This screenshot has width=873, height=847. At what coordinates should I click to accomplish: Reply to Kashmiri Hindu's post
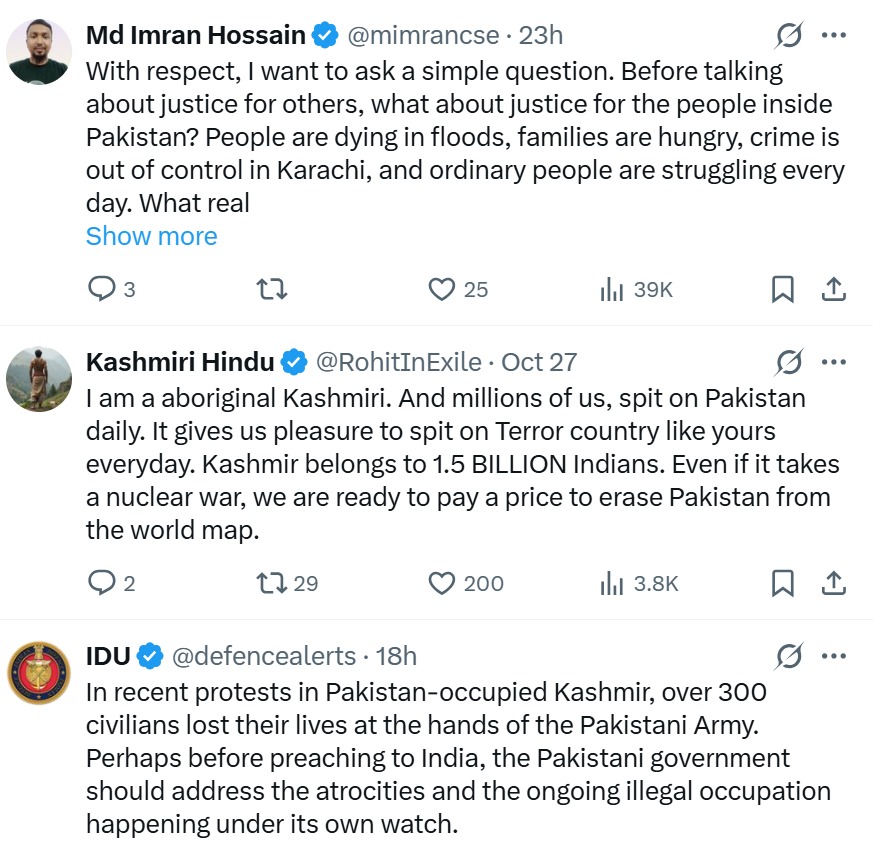tap(103, 583)
